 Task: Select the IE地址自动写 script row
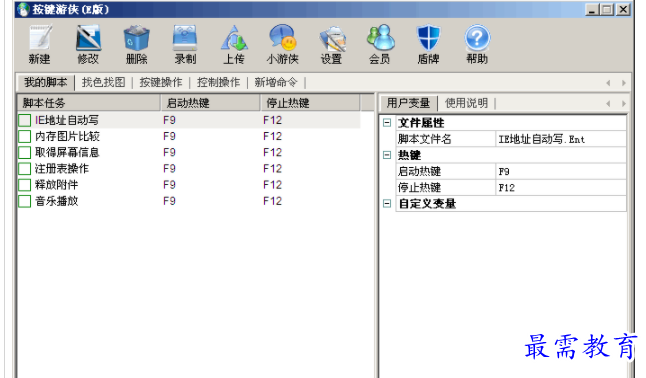click(189, 120)
